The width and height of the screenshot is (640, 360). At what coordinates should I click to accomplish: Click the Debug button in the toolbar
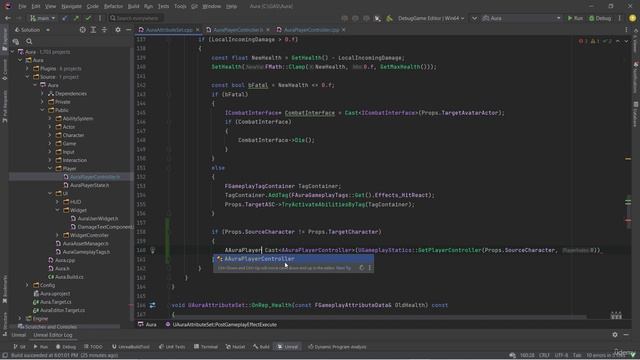coord(600,18)
